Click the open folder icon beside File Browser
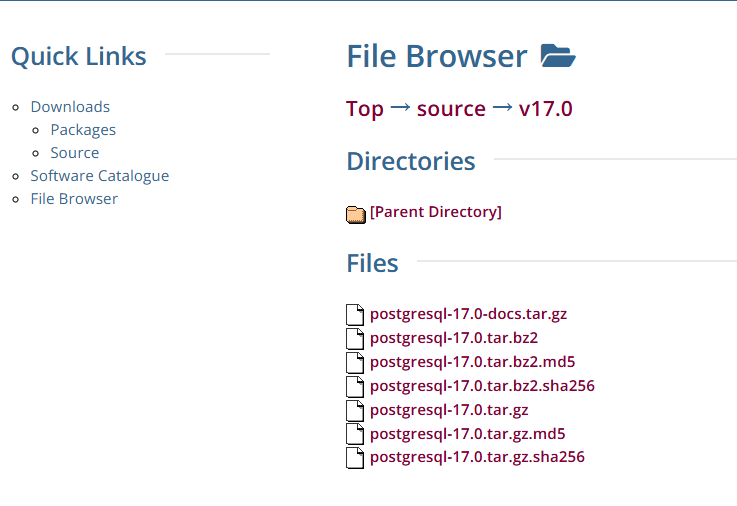Screen dimensions: 737x506 (x=558, y=56)
